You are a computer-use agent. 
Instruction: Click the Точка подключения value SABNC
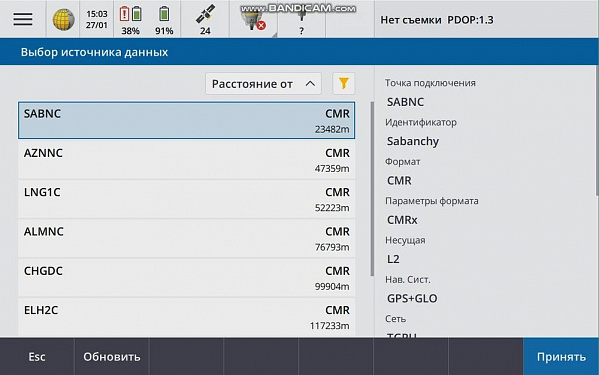405,102
